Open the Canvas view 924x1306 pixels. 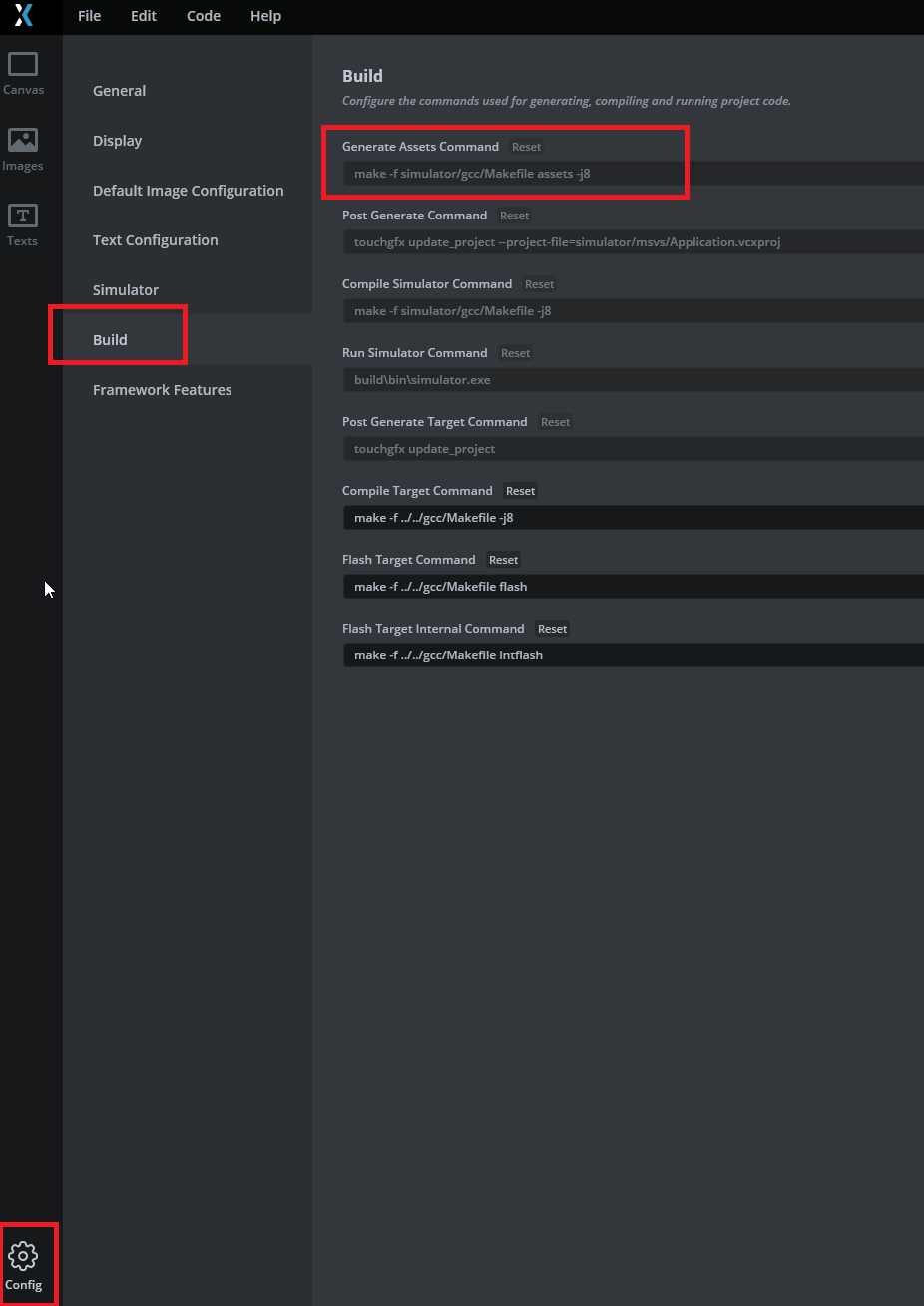(23, 72)
